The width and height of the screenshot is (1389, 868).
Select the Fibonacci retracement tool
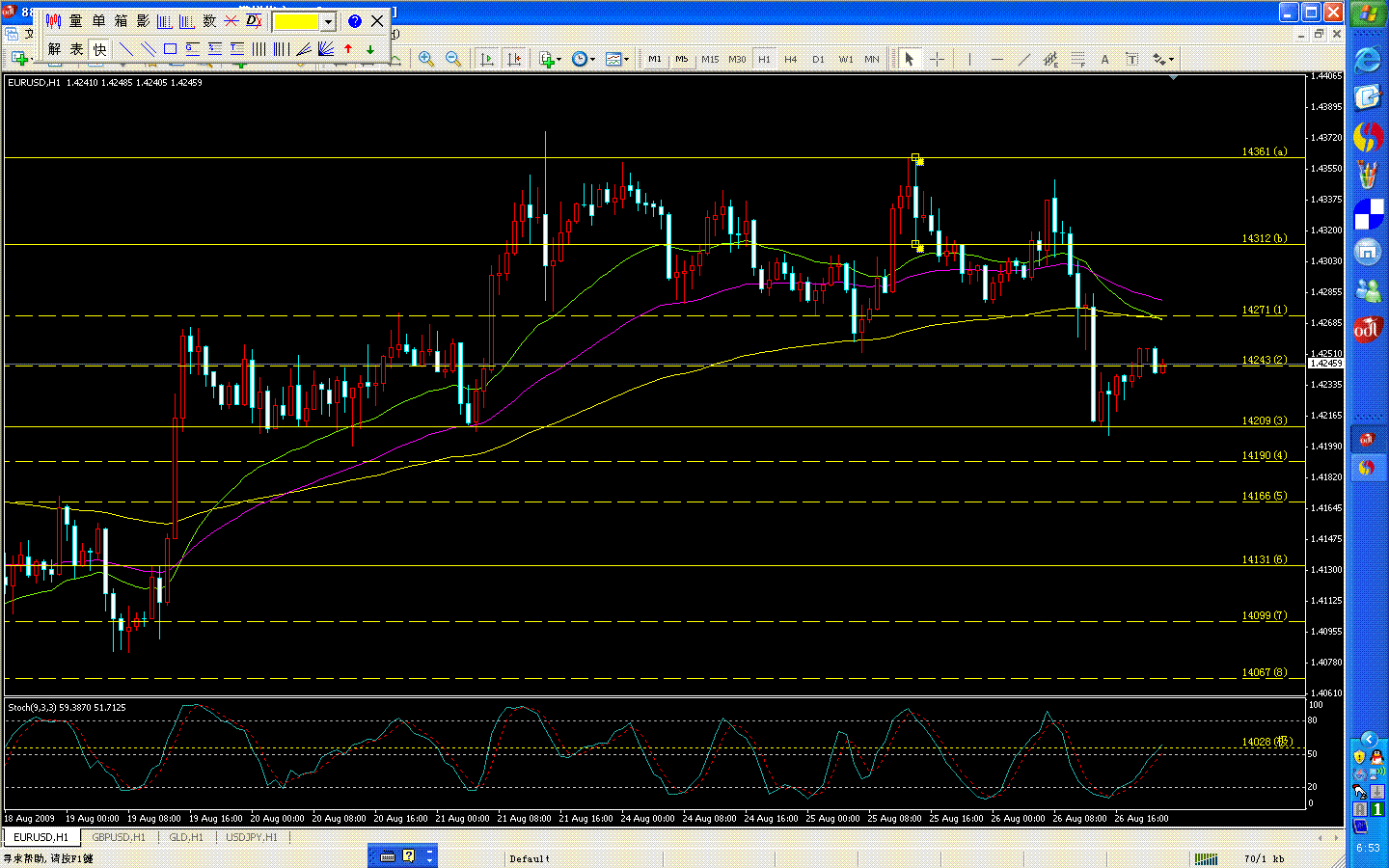point(1077,60)
